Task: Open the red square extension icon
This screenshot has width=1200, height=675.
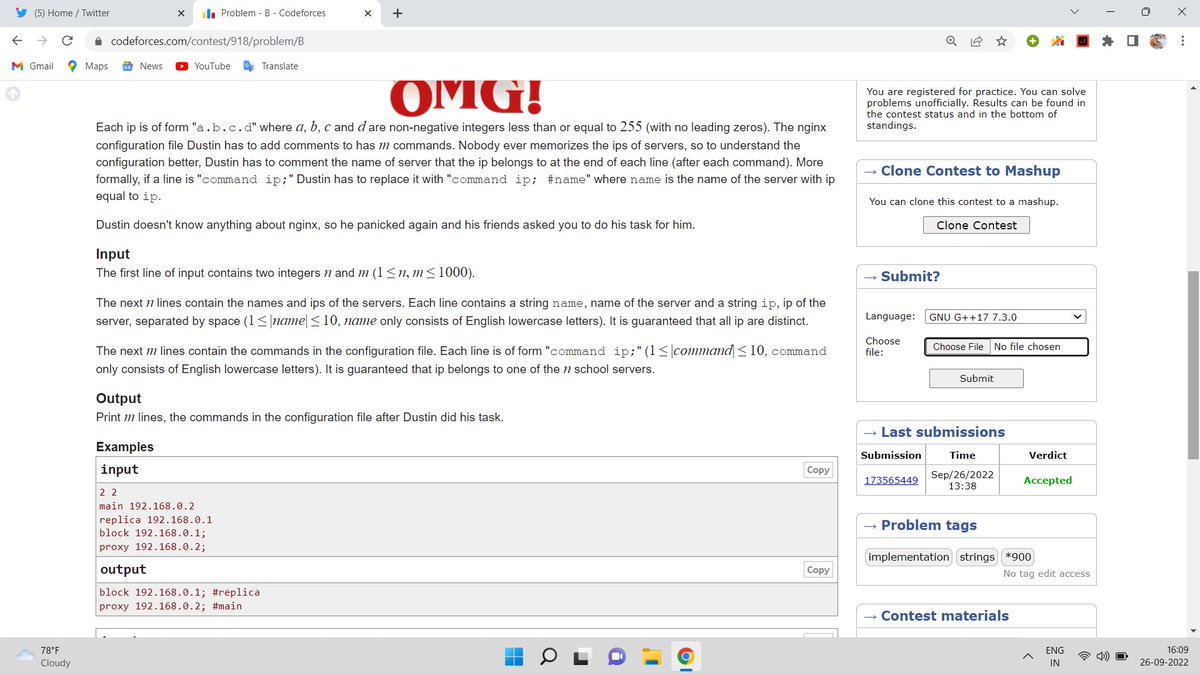Action: (x=1082, y=41)
